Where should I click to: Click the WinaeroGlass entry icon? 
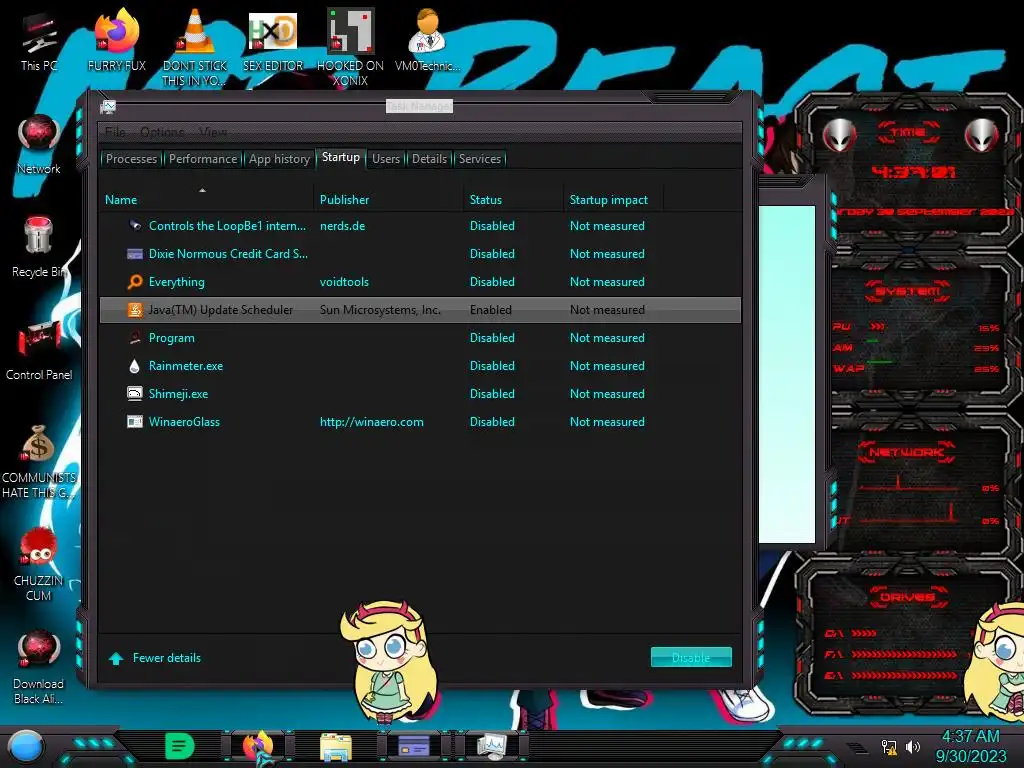click(x=135, y=421)
